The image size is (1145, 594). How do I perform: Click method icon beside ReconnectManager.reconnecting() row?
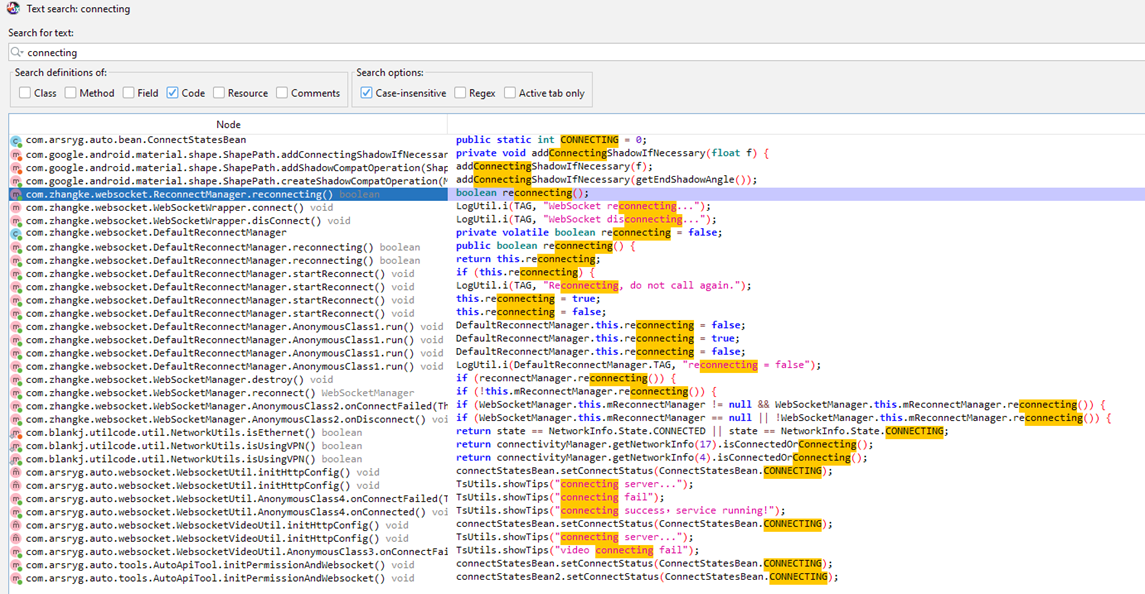click(16, 194)
